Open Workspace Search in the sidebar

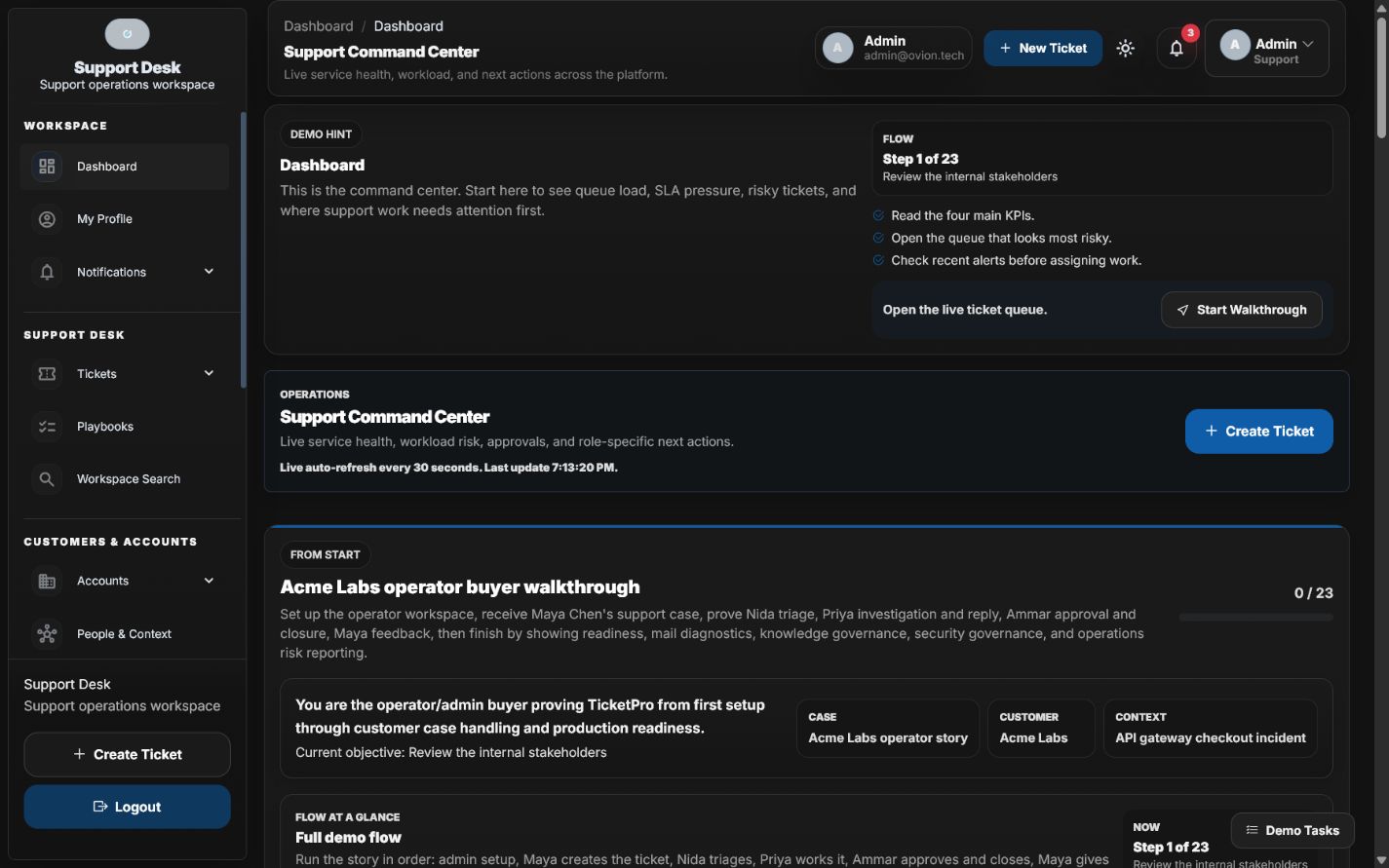125,479
